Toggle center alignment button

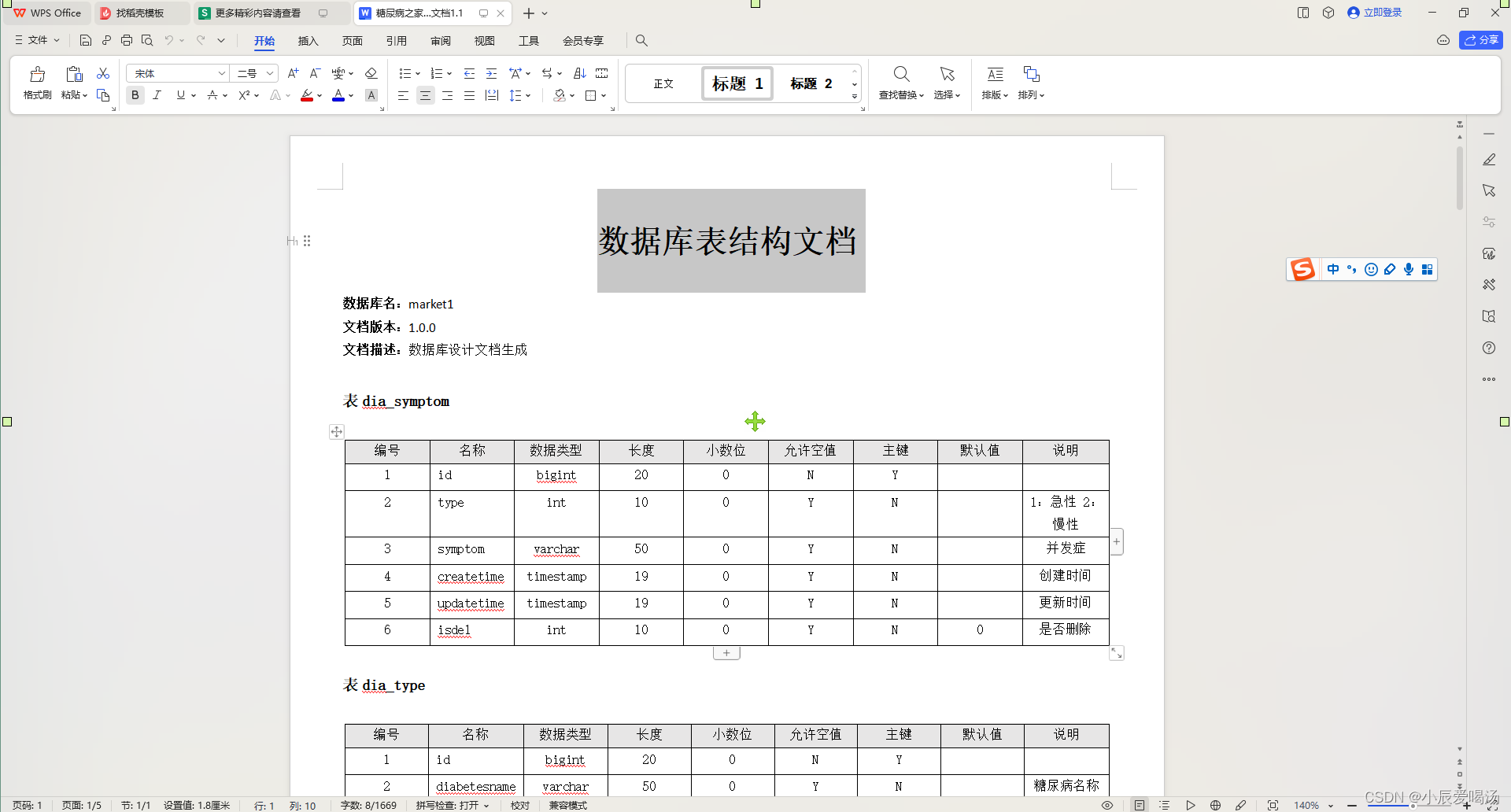tap(425, 95)
